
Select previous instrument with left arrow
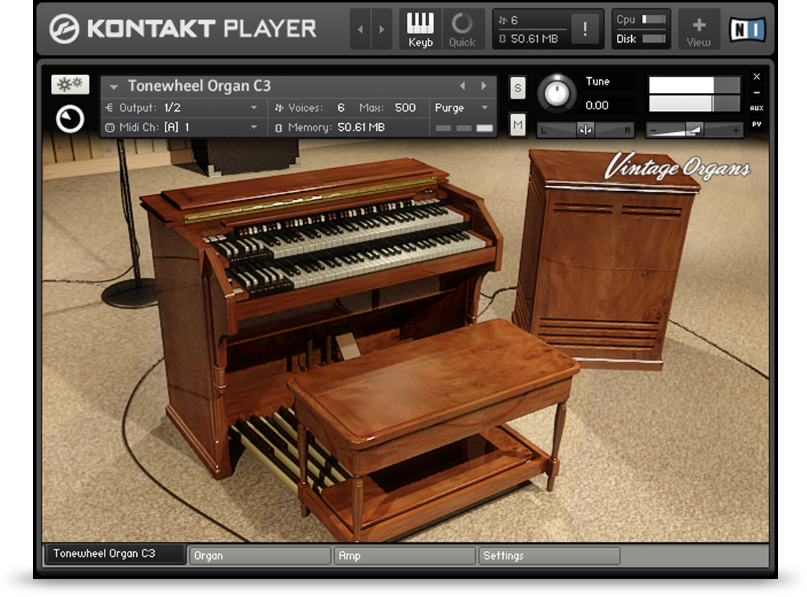(462, 86)
